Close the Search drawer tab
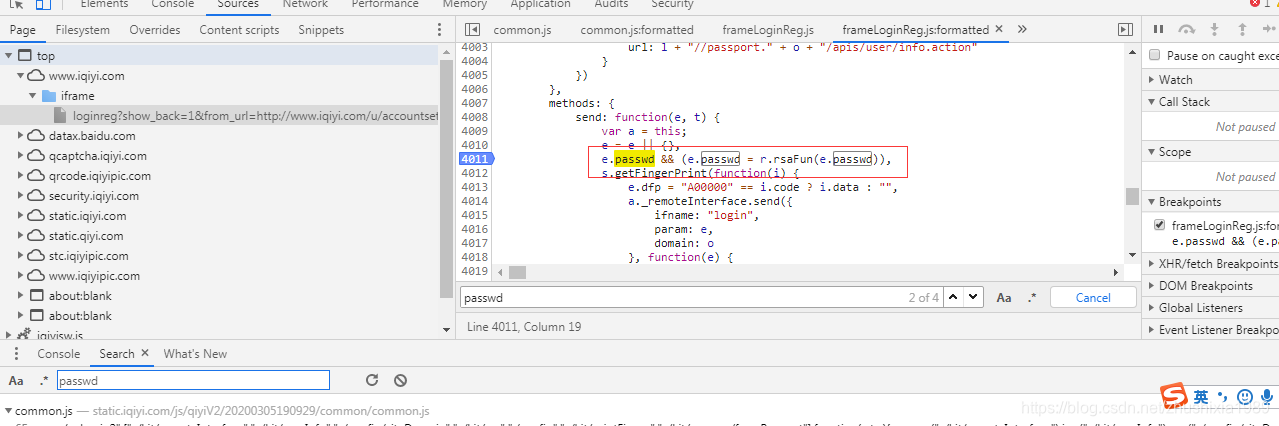 (x=144, y=353)
